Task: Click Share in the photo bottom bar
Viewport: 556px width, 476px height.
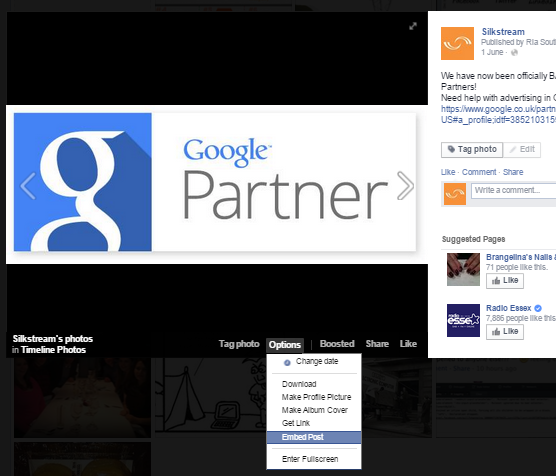Action: [377, 344]
